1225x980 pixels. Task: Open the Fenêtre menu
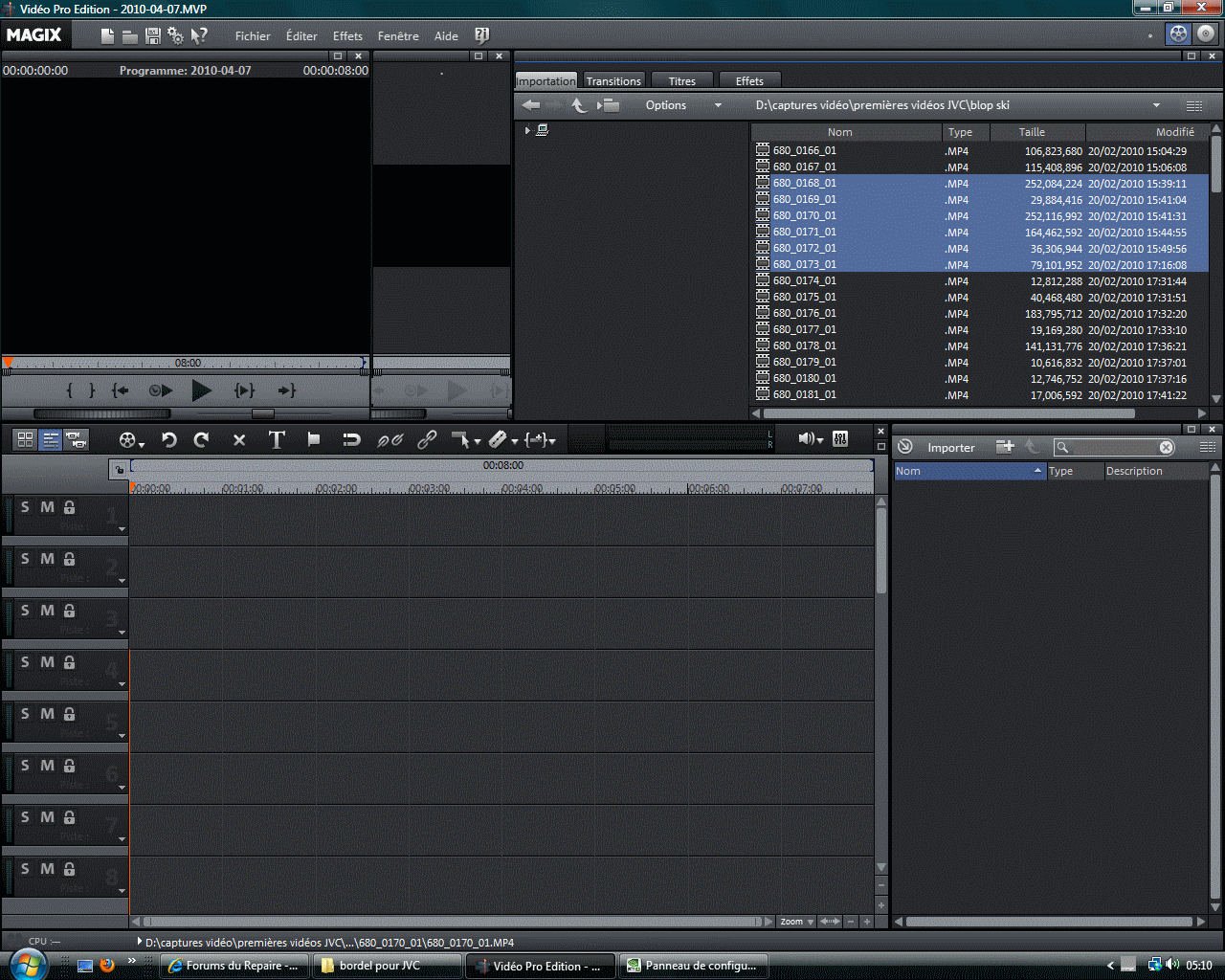(398, 36)
